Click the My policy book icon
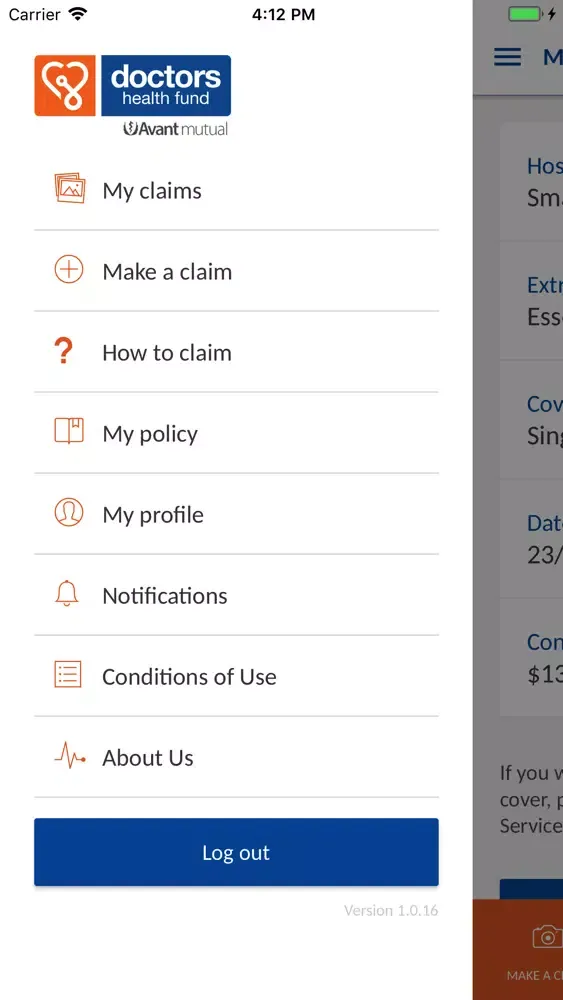The height and width of the screenshot is (1000, 563). click(69, 431)
